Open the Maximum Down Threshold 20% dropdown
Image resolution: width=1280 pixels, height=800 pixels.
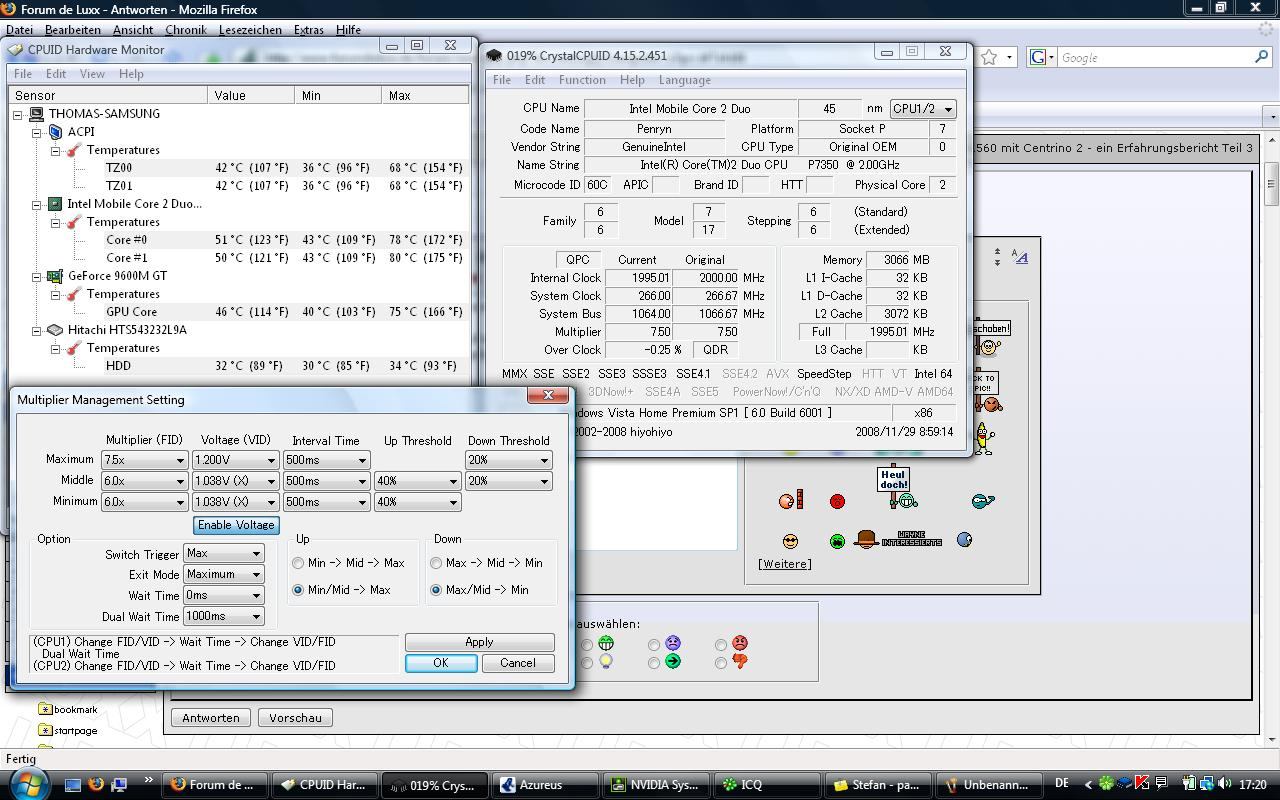(x=508, y=460)
